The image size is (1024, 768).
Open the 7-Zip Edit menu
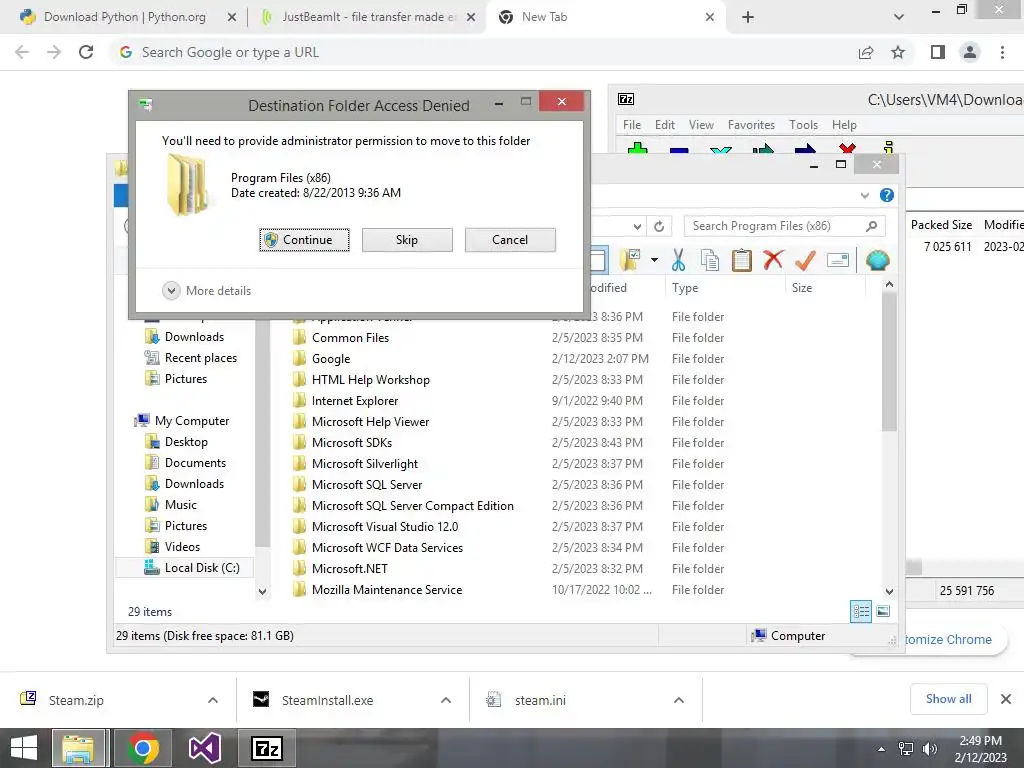tap(665, 125)
